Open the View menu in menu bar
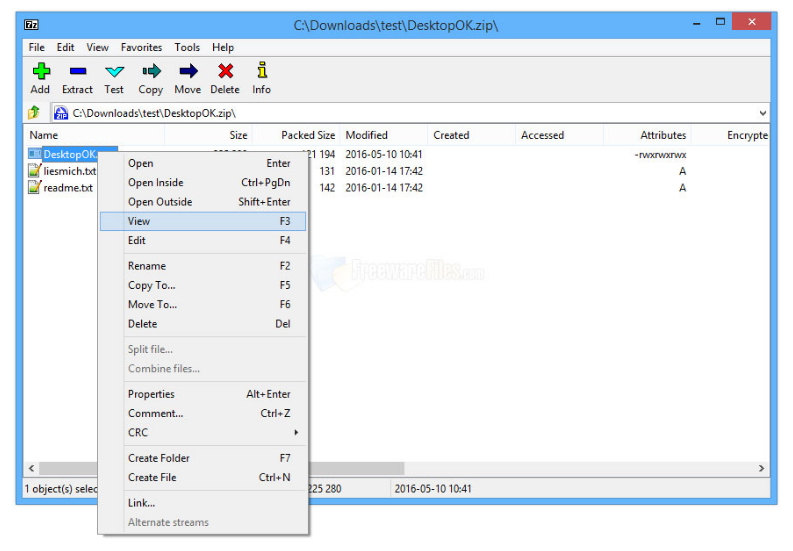This screenshot has width=793, height=551. coord(97,48)
